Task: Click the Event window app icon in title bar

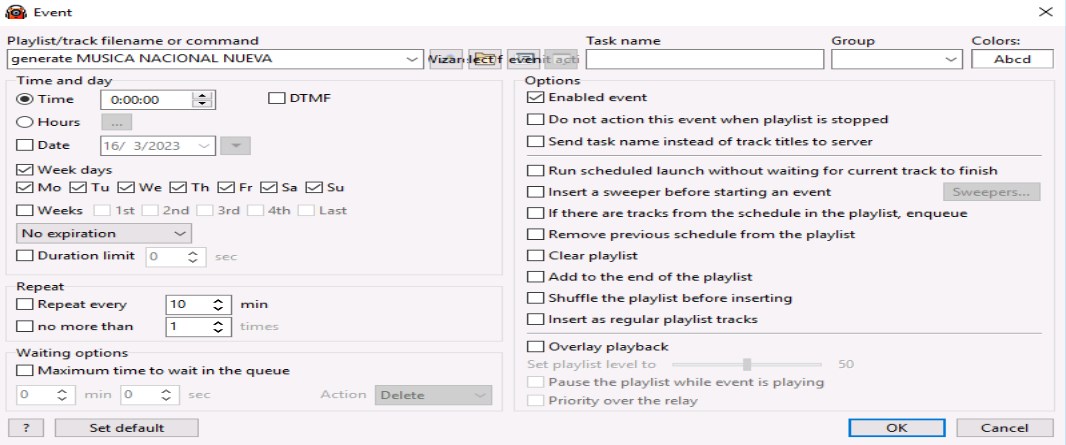Action: point(16,12)
